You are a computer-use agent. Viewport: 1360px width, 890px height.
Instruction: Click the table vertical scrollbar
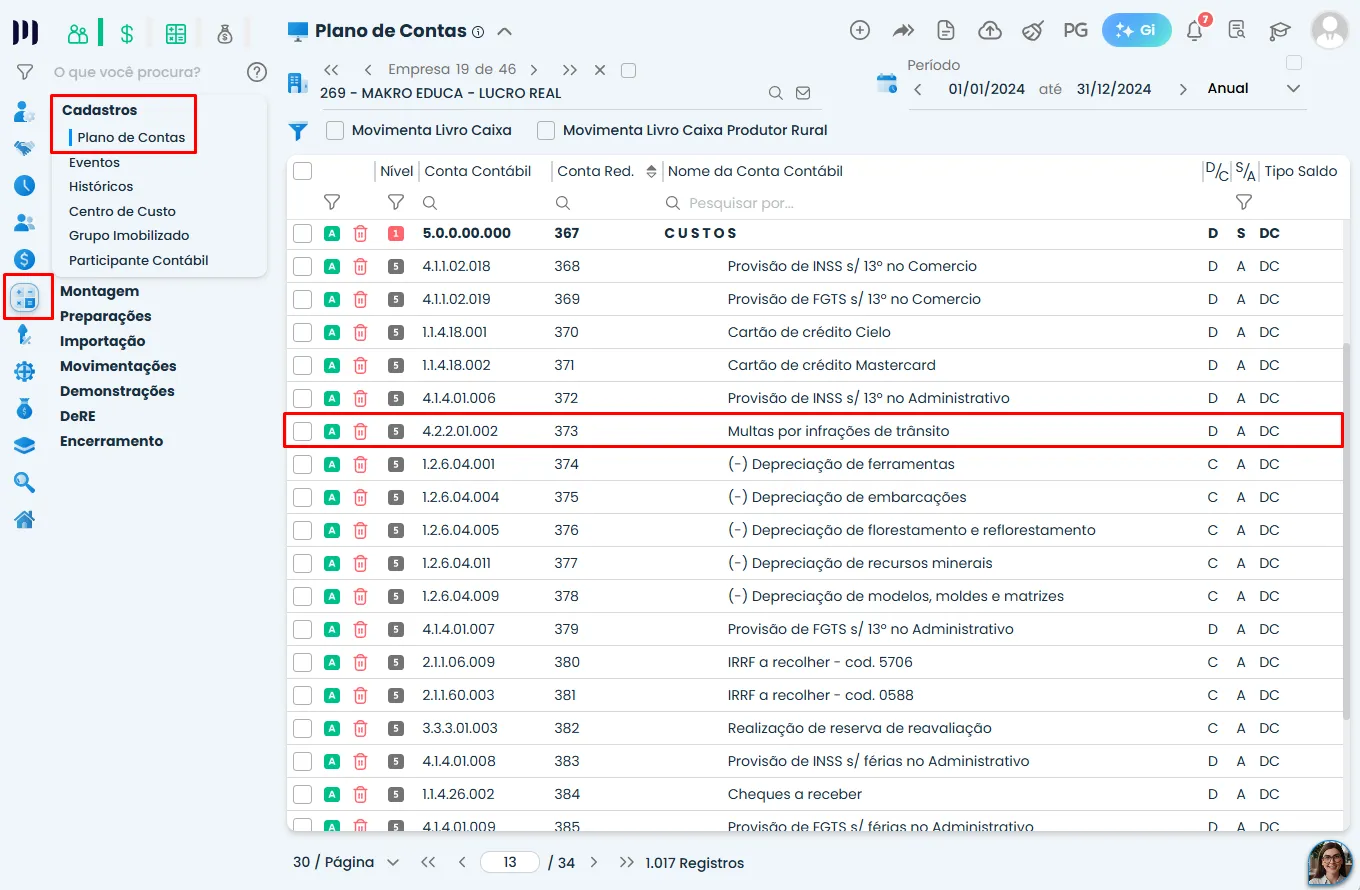pyautogui.click(x=1345, y=530)
